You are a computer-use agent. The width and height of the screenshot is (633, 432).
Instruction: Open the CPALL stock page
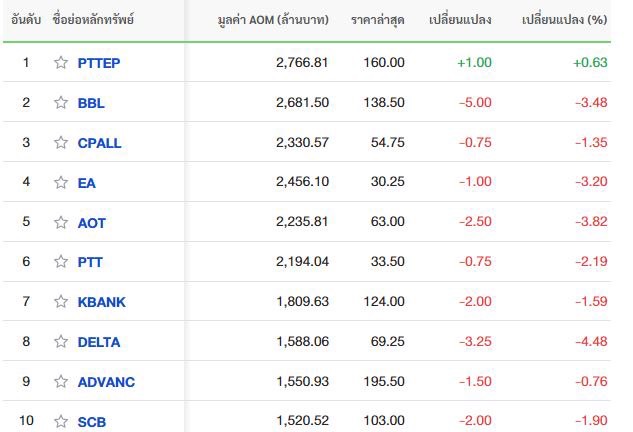(99, 143)
